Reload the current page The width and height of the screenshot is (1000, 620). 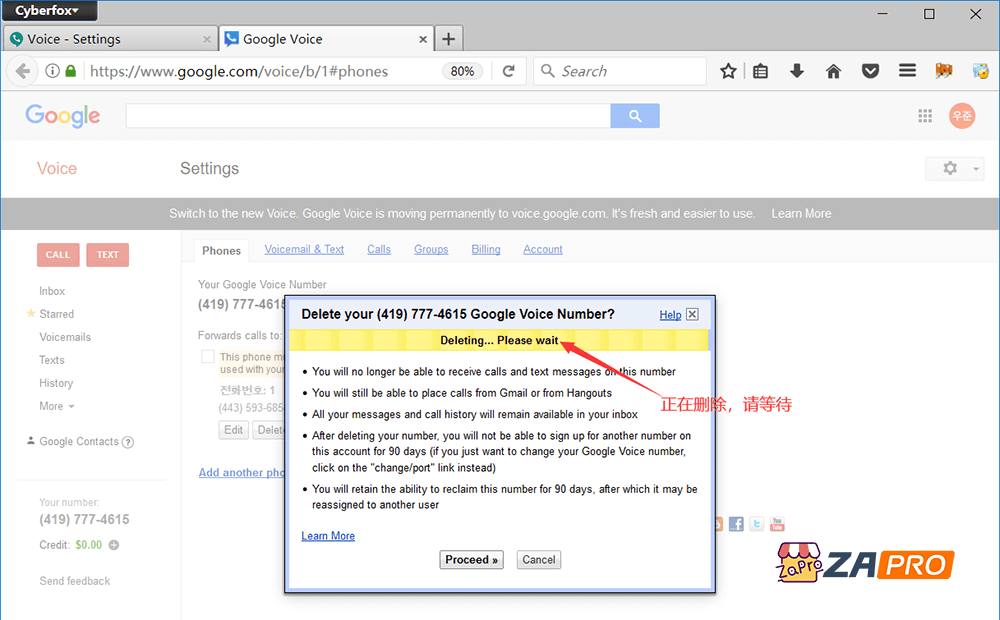tap(508, 71)
